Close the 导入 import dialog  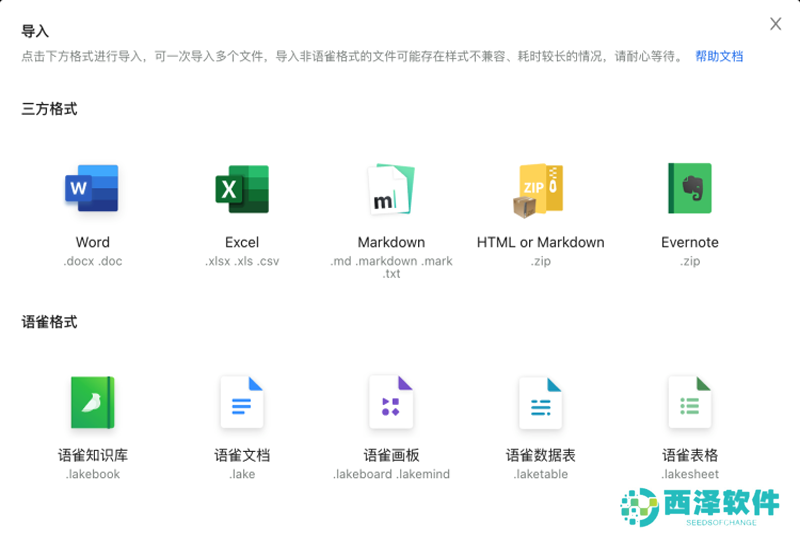click(776, 24)
